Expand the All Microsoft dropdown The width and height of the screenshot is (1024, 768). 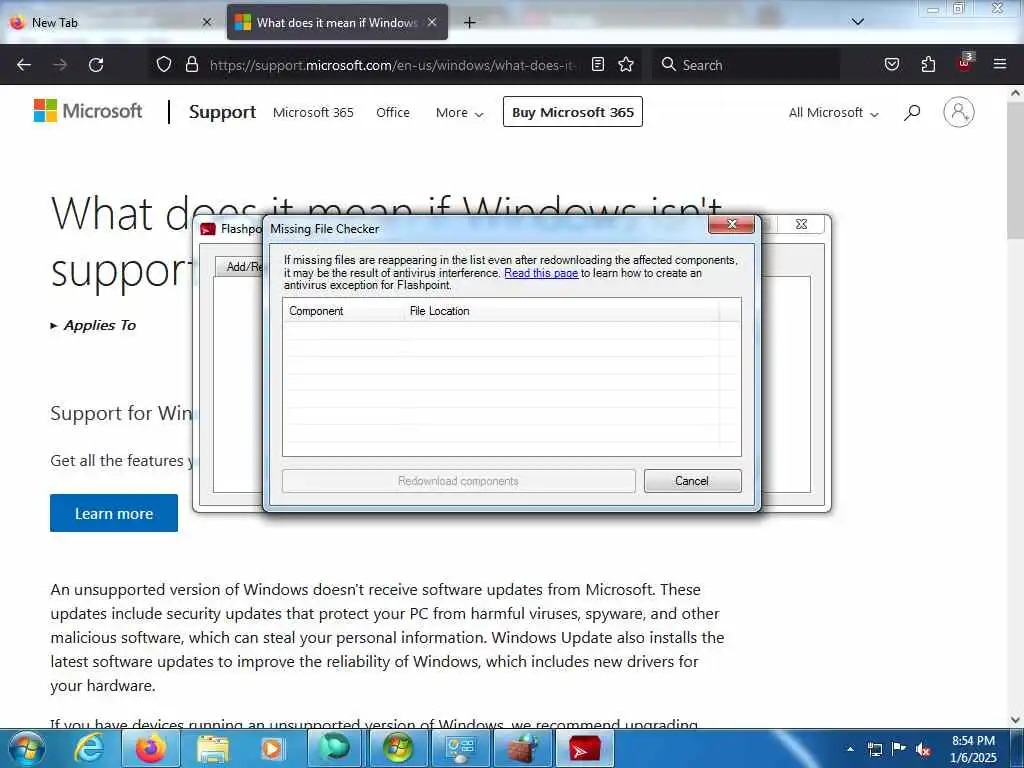point(833,112)
